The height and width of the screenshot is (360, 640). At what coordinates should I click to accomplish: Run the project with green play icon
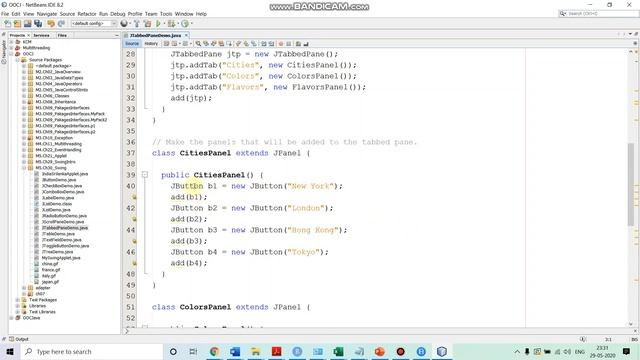158,24
